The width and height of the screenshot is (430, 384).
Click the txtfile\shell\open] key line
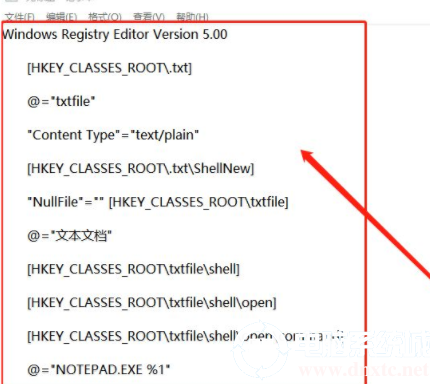tap(152, 303)
